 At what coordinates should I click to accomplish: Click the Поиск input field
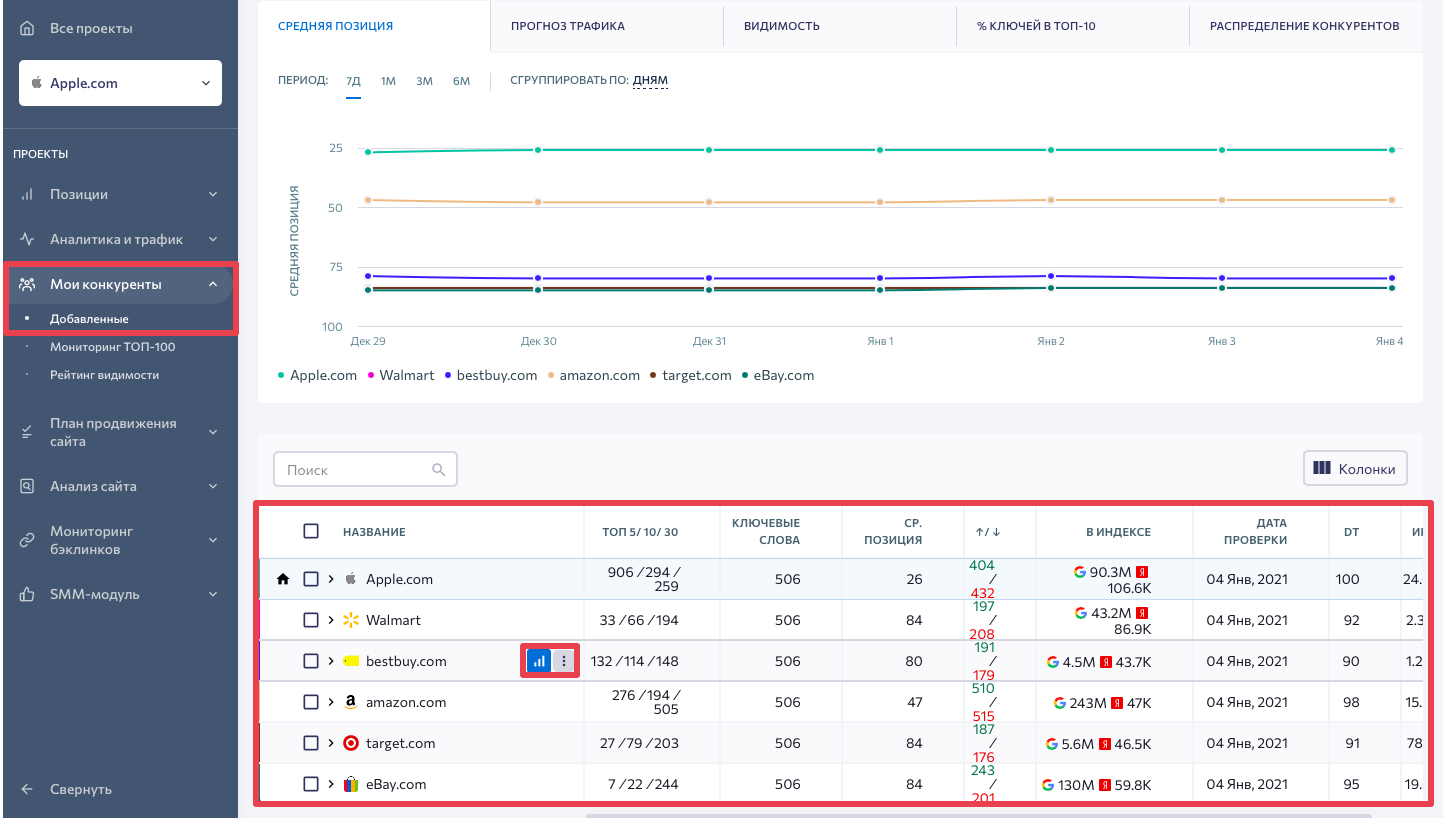(x=365, y=469)
